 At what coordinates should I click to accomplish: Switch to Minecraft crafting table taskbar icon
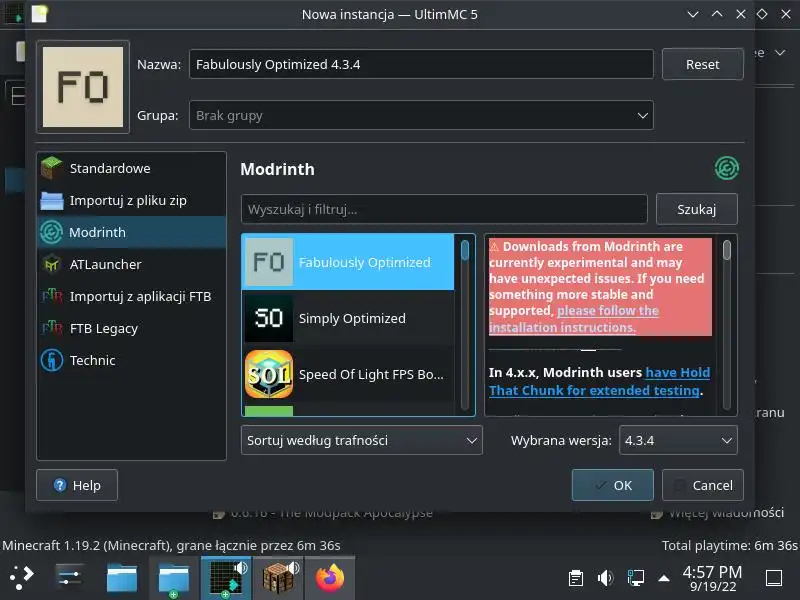point(278,578)
